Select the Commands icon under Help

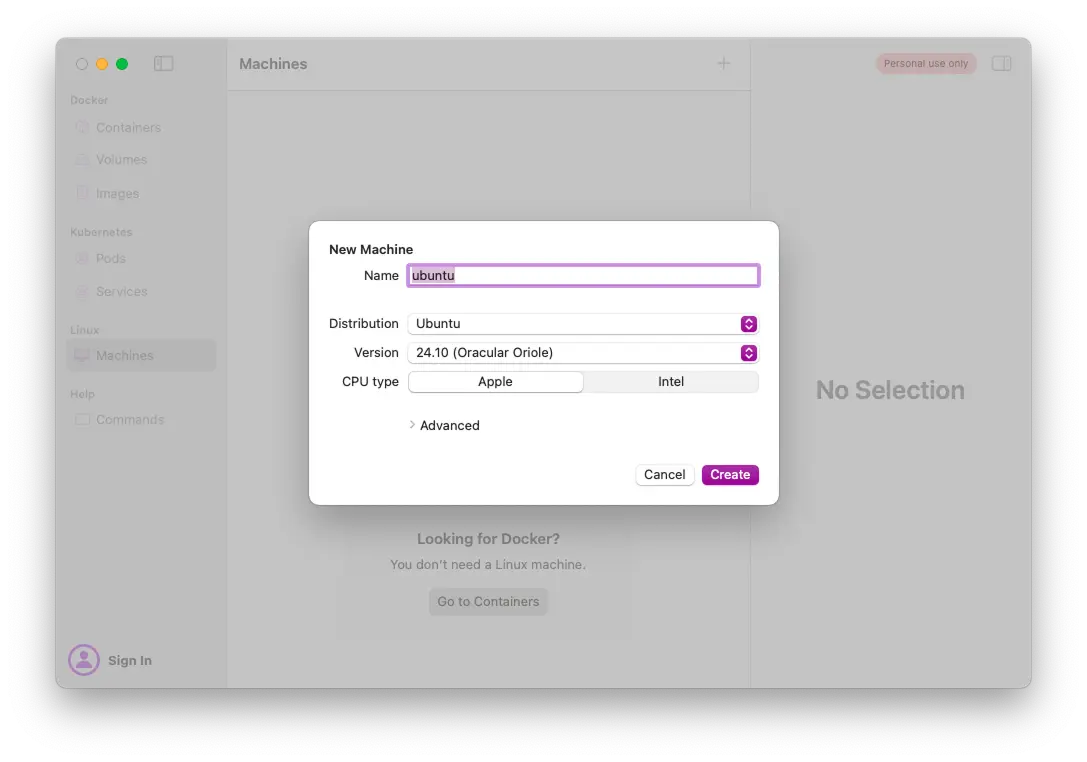click(x=84, y=419)
